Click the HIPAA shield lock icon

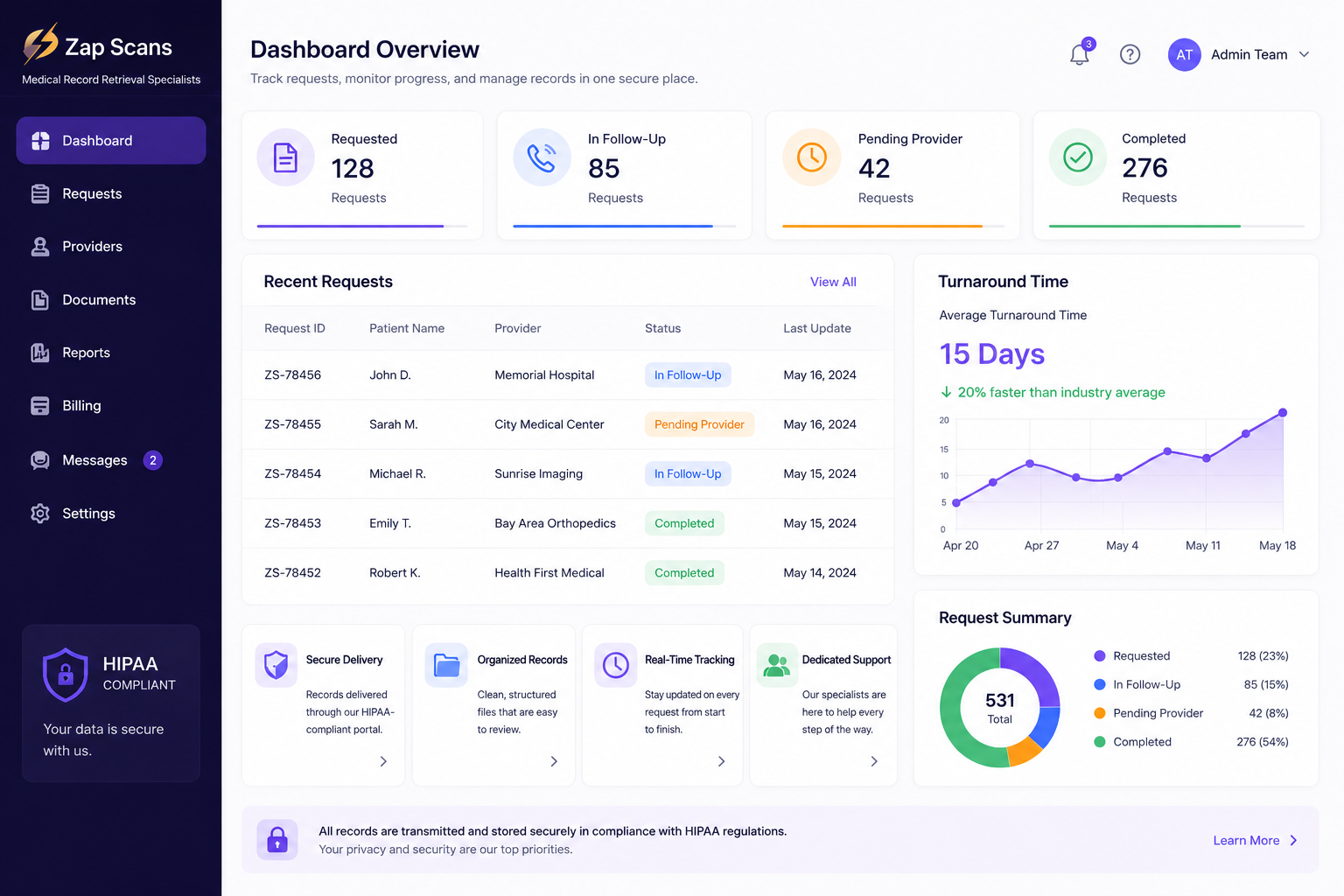66,675
